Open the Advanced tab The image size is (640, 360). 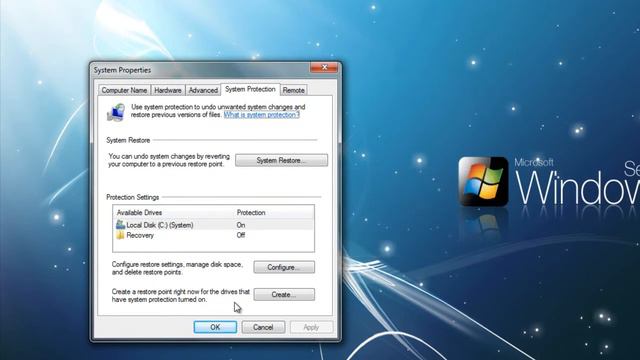(x=203, y=90)
